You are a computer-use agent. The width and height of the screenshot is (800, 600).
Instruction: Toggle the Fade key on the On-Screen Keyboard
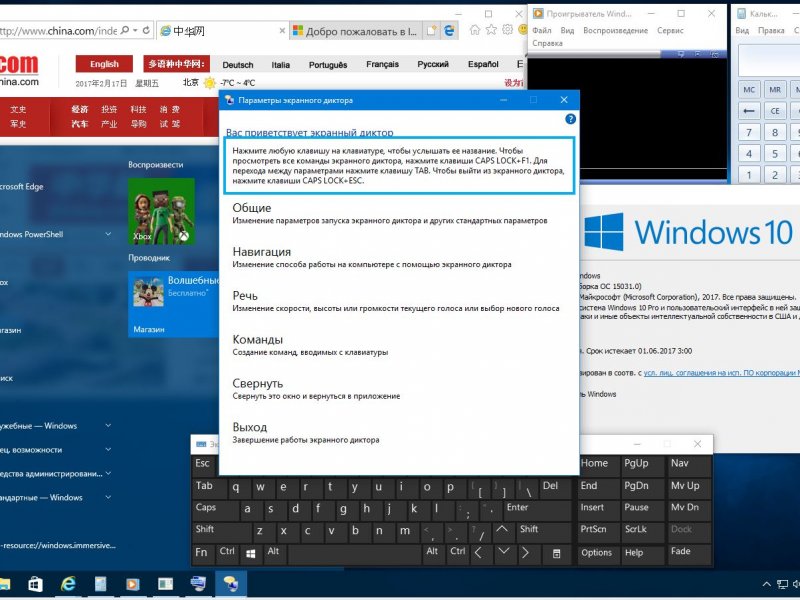pos(689,553)
